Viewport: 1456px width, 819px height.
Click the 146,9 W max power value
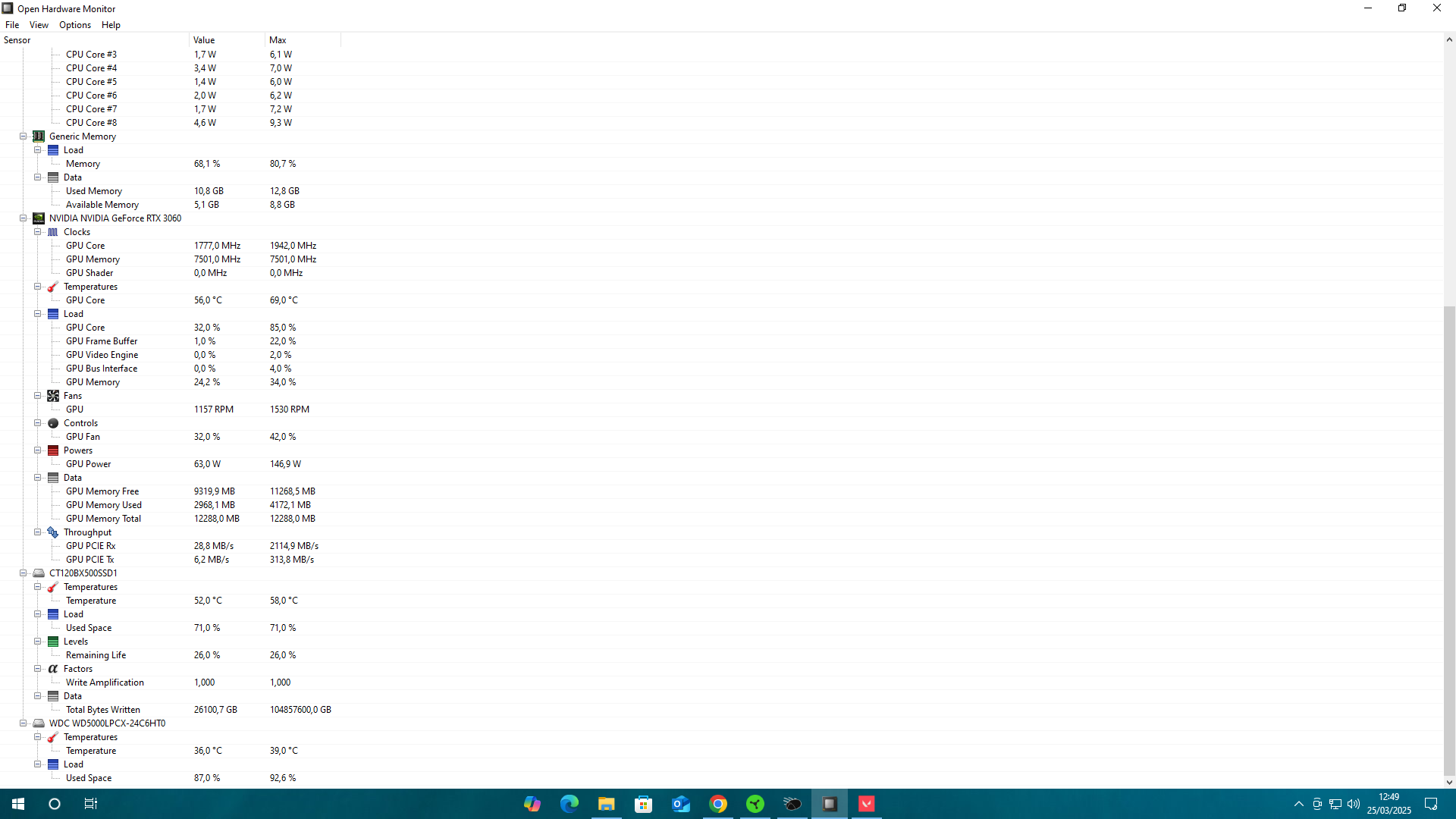pyautogui.click(x=285, y=464)
